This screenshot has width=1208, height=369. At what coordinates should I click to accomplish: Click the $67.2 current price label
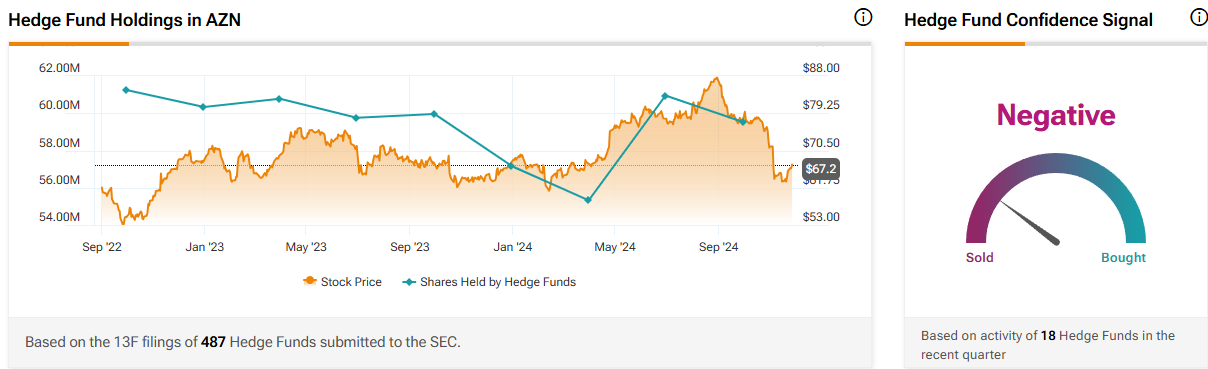[x=820, y=168]
